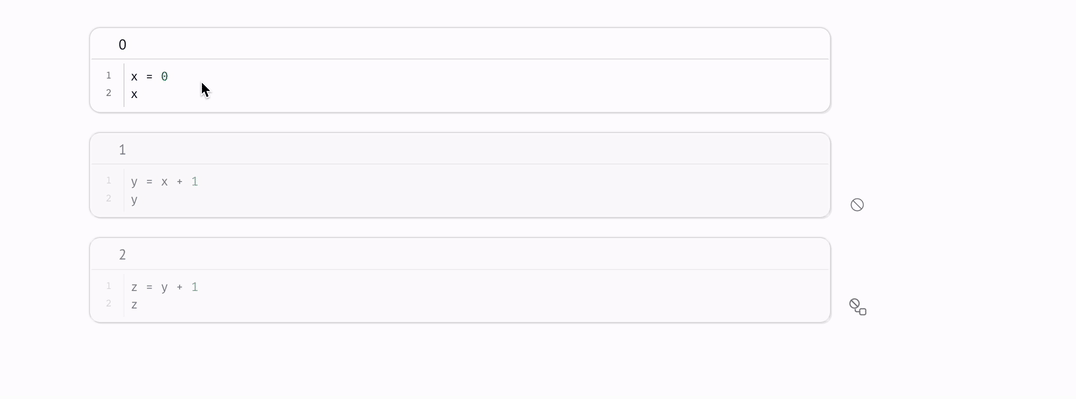The width and height of the screenshot is (1076, 399).
Task: Click line number 2 in the first cell
Action: click(108, 93)
